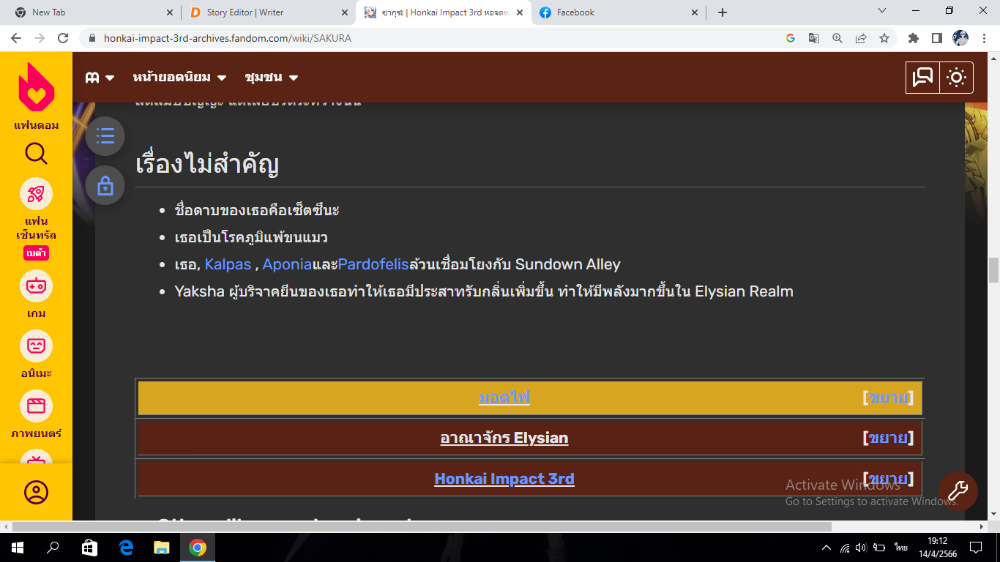Open the discussions chat icon in header
The height and width of the screenshot is (562, 1000).
(922, 77)
